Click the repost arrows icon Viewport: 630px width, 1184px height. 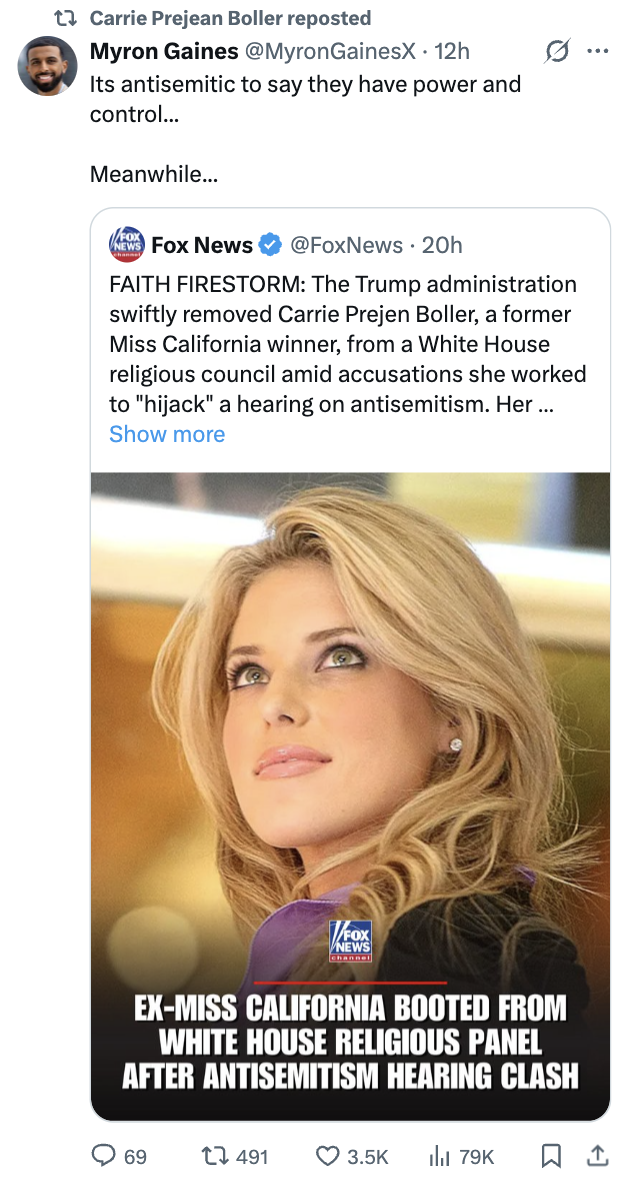coord(214,1155)
